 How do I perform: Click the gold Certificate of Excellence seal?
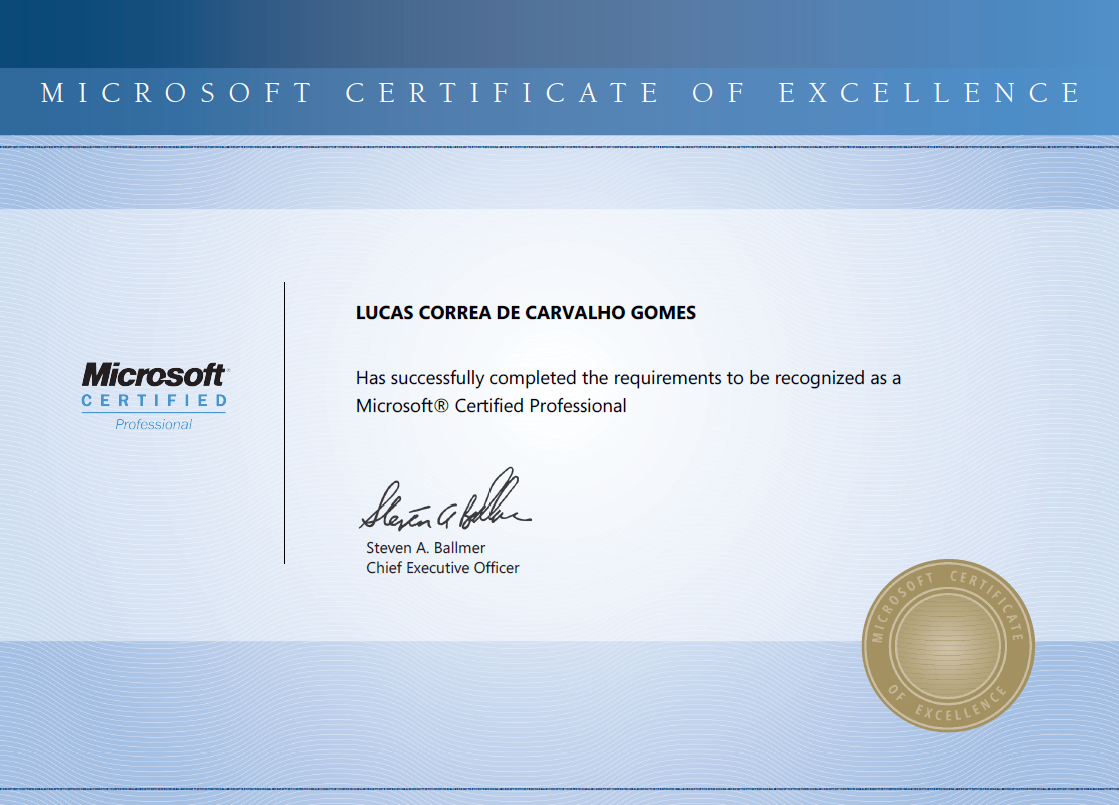948,645
